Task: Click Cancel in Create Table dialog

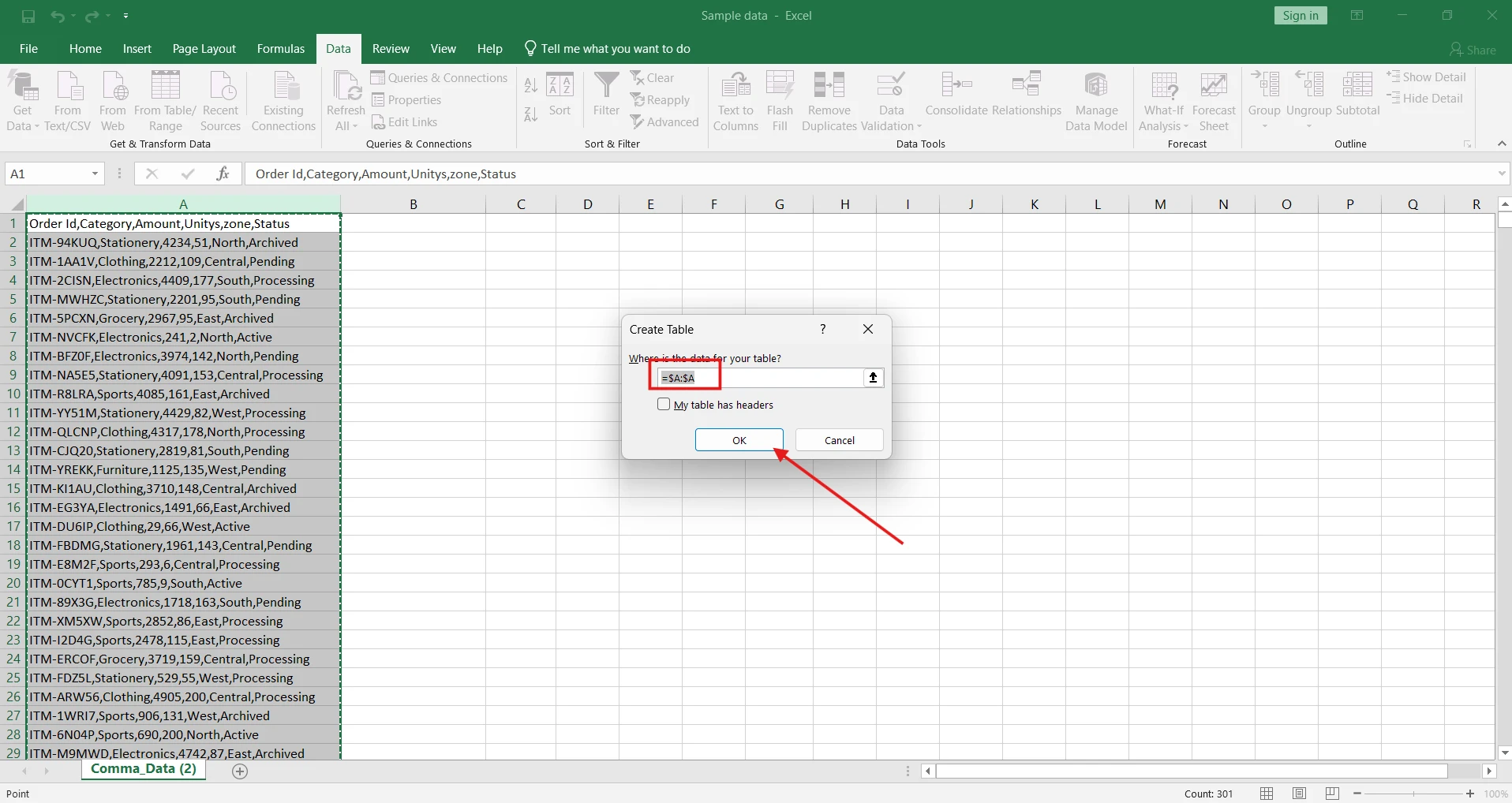Action: 839,440
